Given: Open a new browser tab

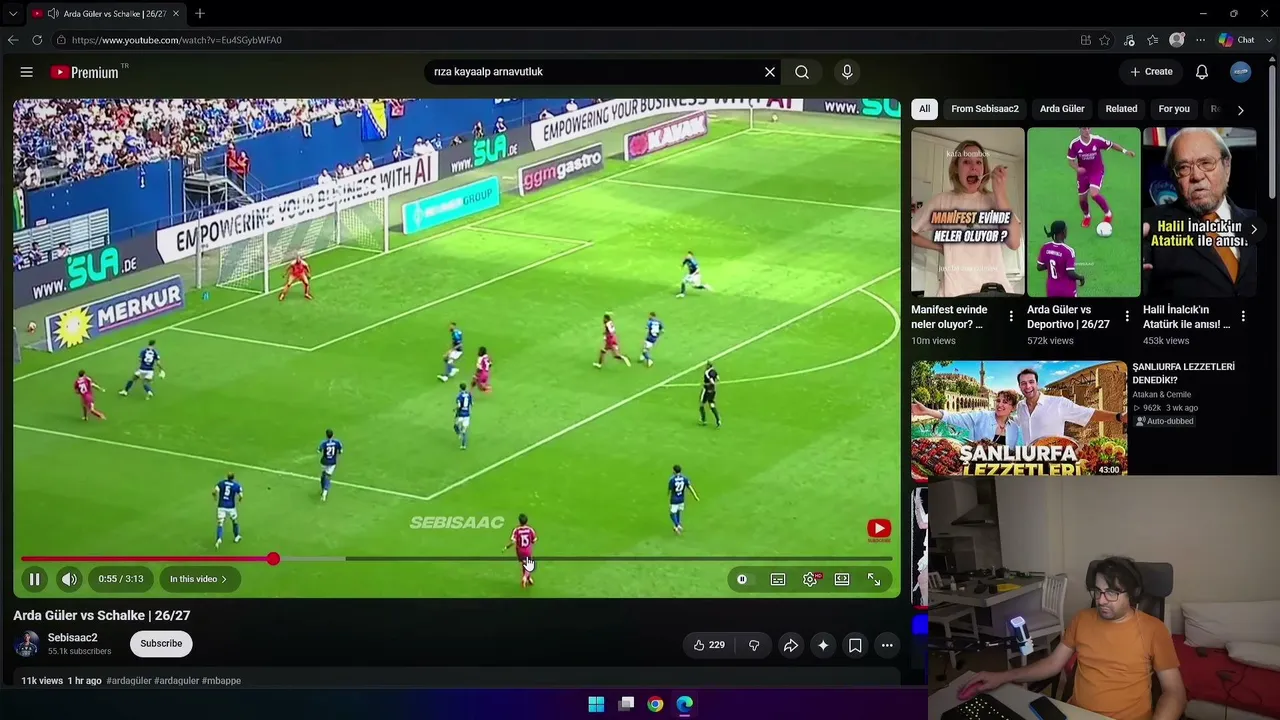Looking at the screenshot, I should pos(200,14).
